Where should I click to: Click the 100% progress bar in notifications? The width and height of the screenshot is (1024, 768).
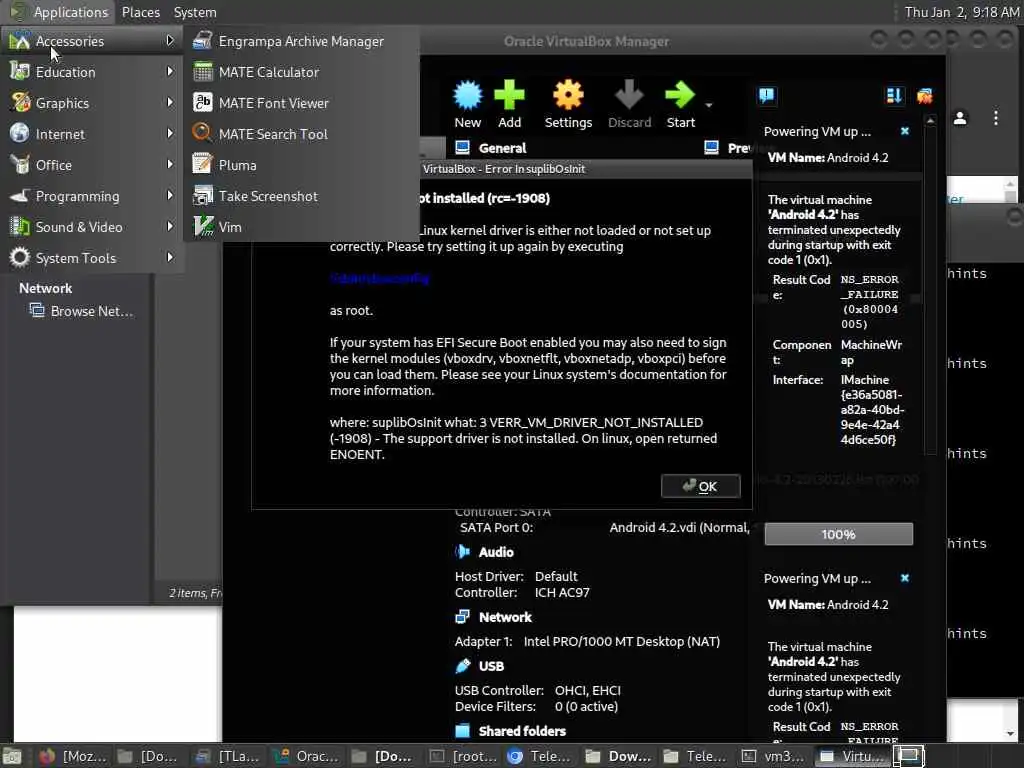(x=839, y=534)
